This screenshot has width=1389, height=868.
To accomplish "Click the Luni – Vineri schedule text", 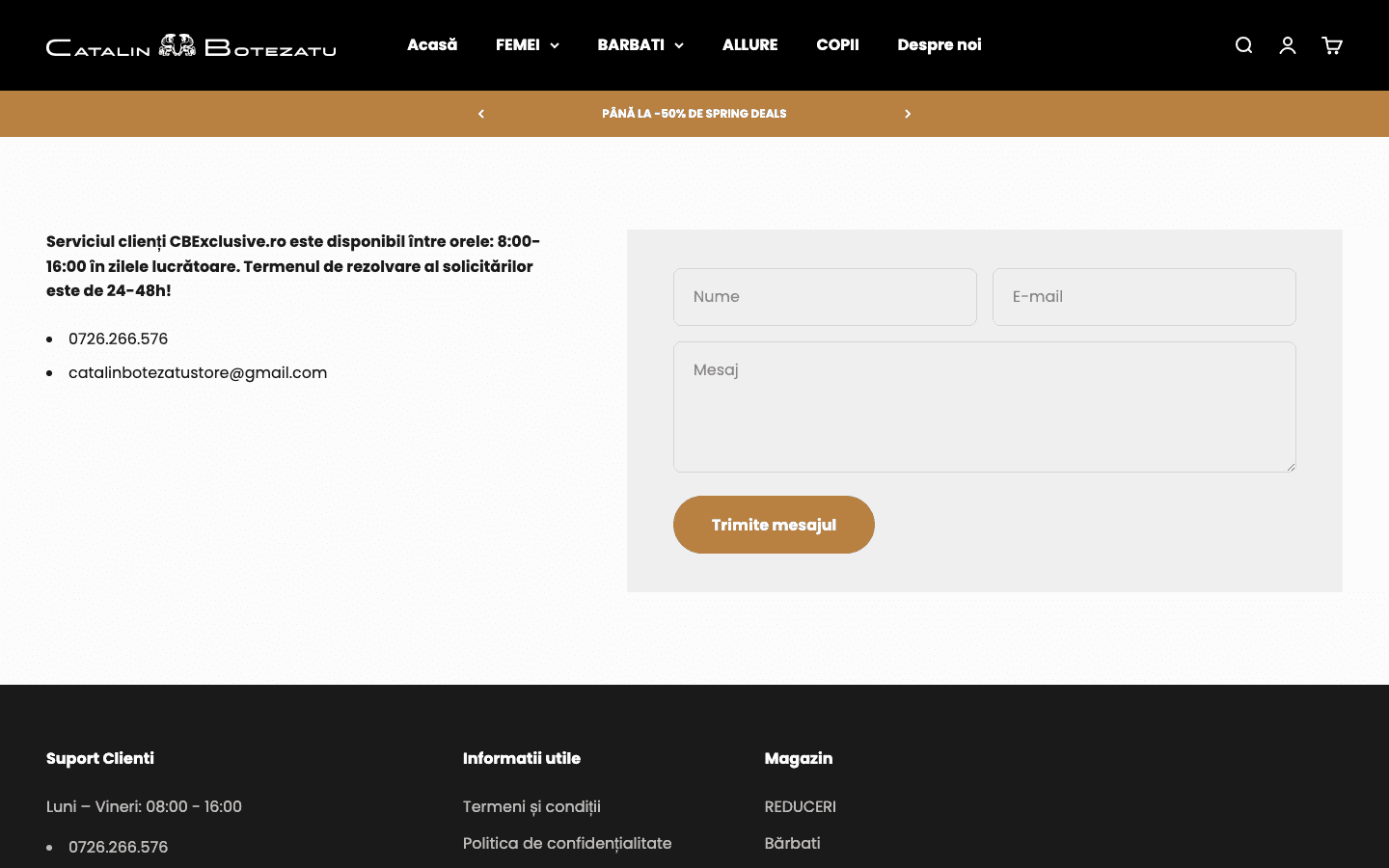I will click(x=144, y=806).
